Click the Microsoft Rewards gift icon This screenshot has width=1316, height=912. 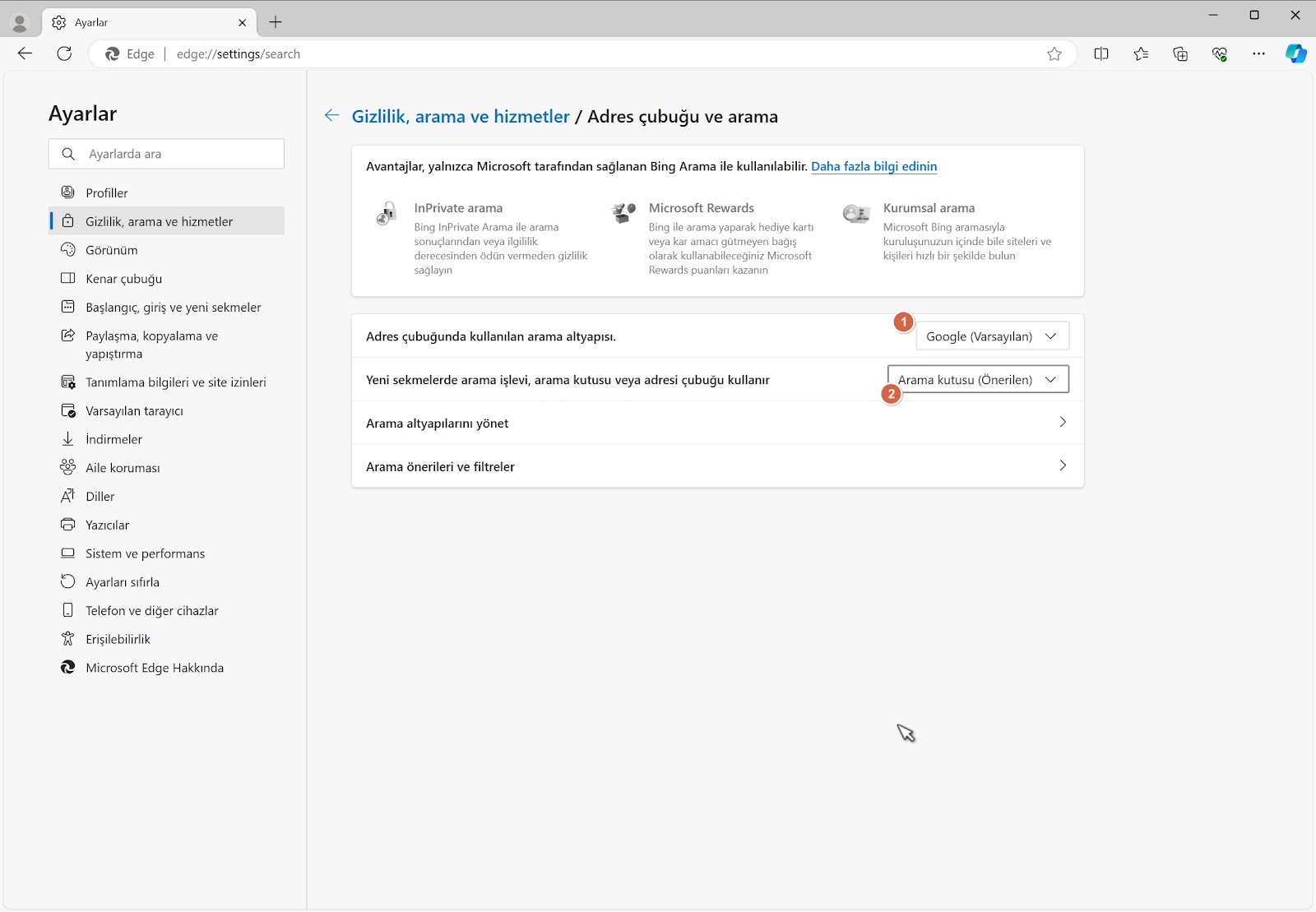coord(623,213)
